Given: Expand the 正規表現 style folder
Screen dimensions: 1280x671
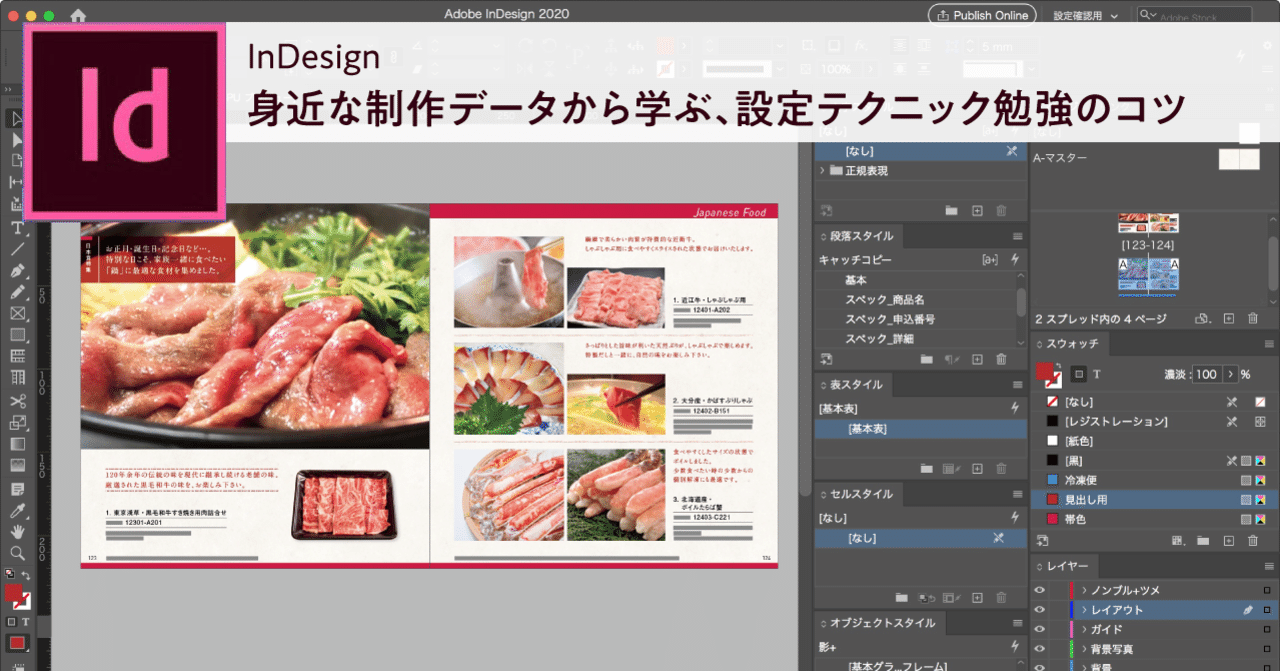Looking at the screenshot, I should (x=822, y=171).
